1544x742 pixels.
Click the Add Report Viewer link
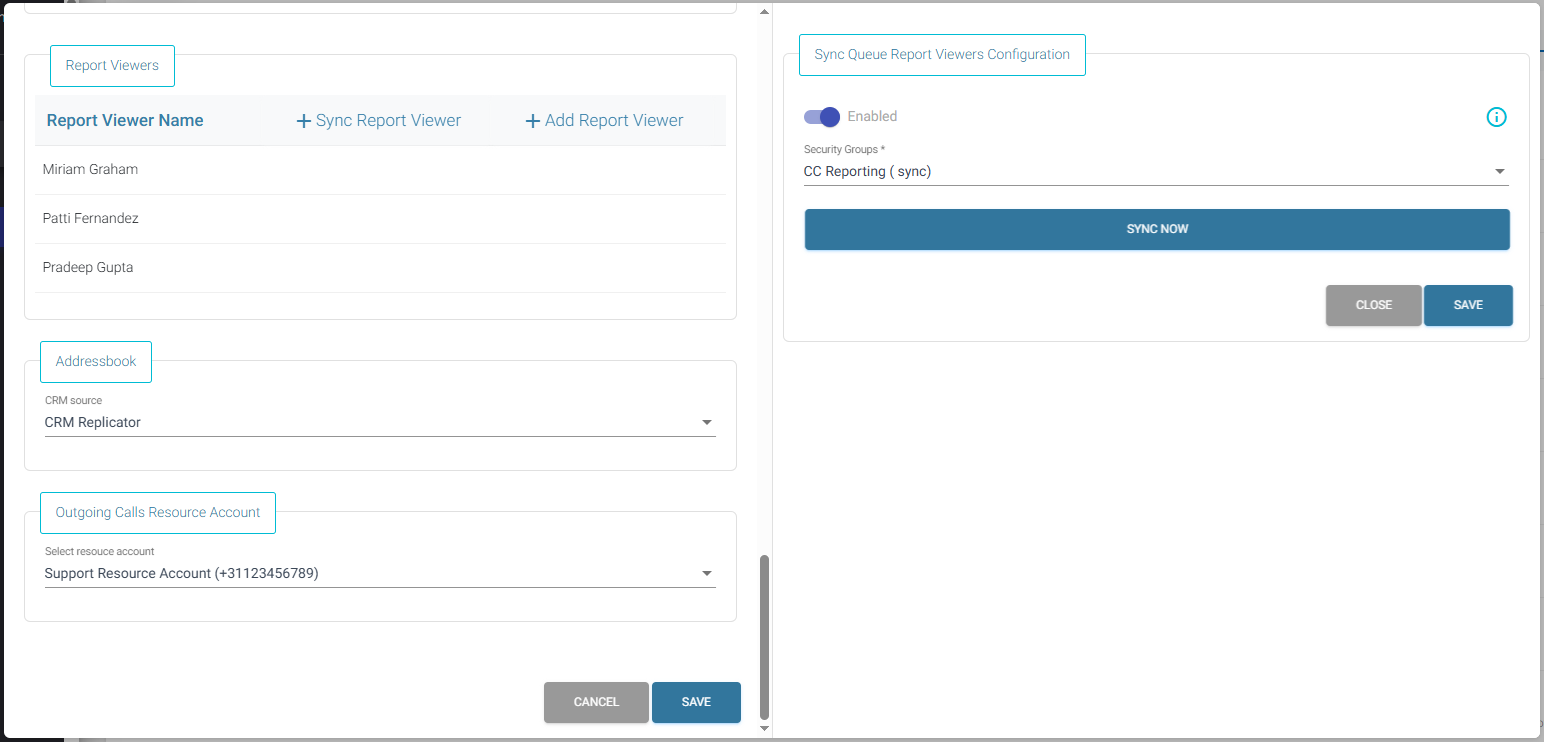point(604,121)
